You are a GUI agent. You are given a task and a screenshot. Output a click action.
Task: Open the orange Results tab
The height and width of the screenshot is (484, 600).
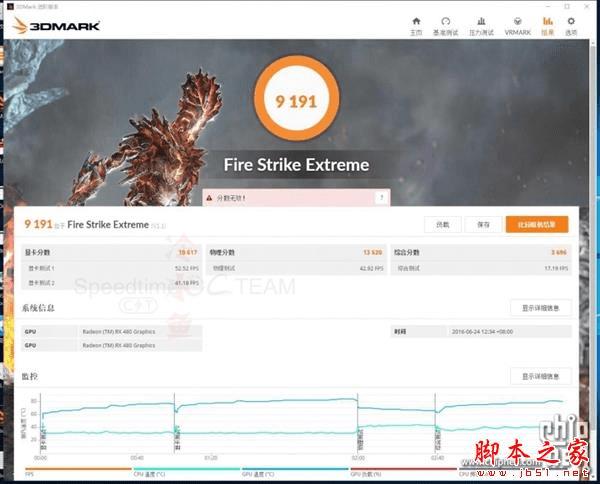(x=548, y=26)
